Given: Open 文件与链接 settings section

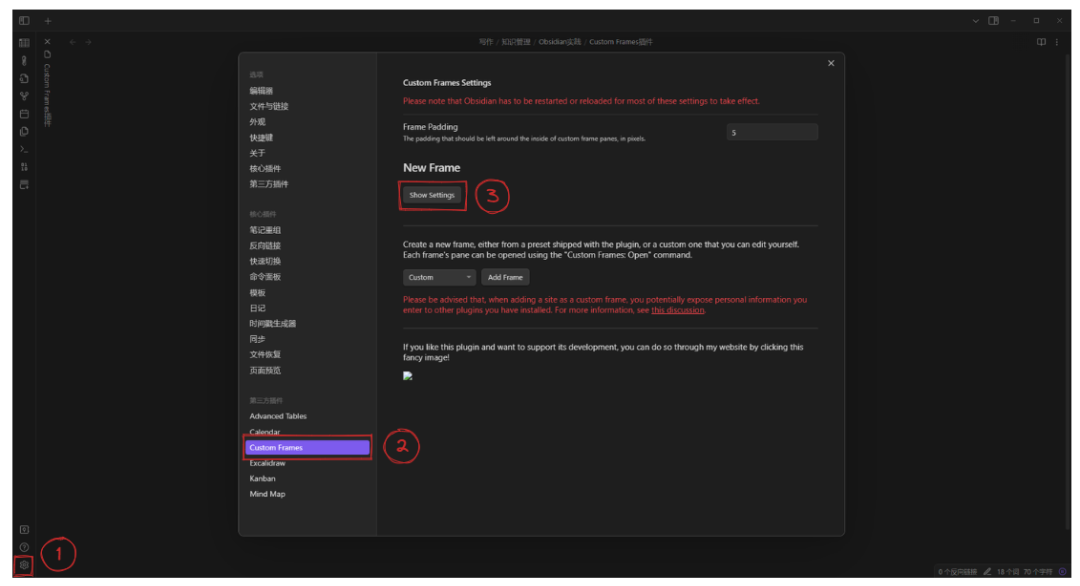Looking at the screenshot, I should click(x=269, y=106).
